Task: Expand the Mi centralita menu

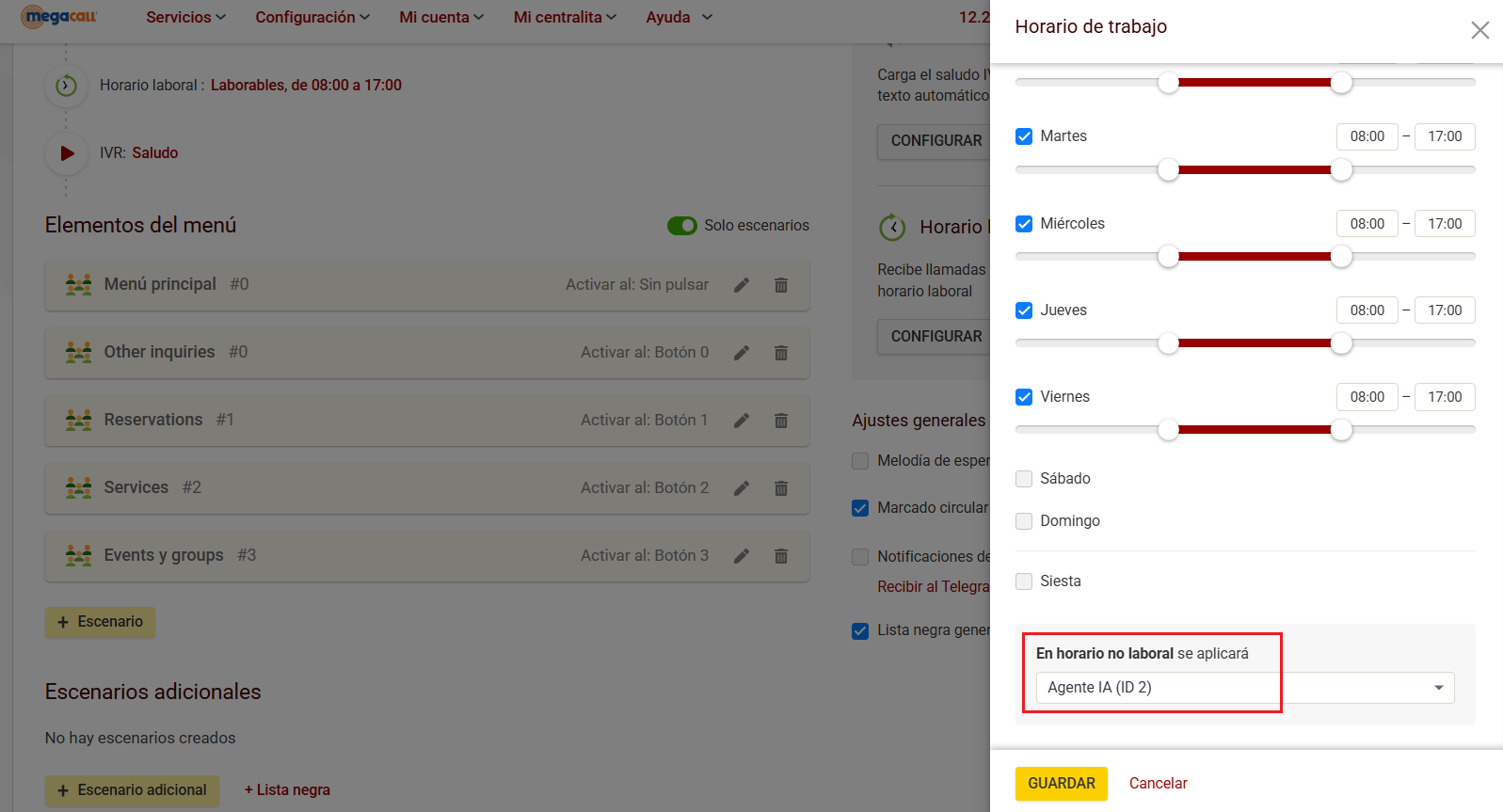Action: coord(565,17)
